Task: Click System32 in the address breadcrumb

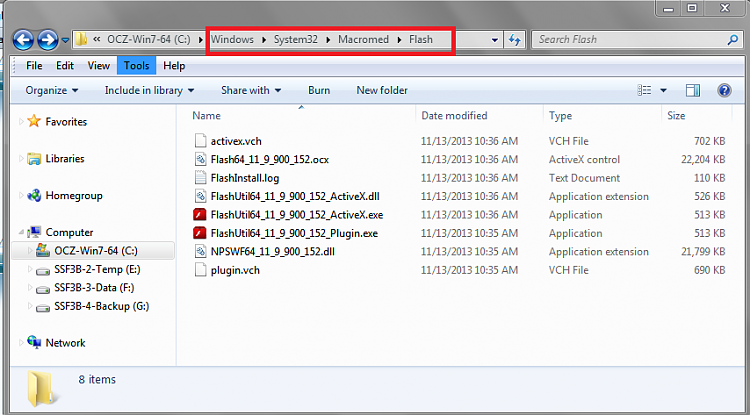Action: 296,40
